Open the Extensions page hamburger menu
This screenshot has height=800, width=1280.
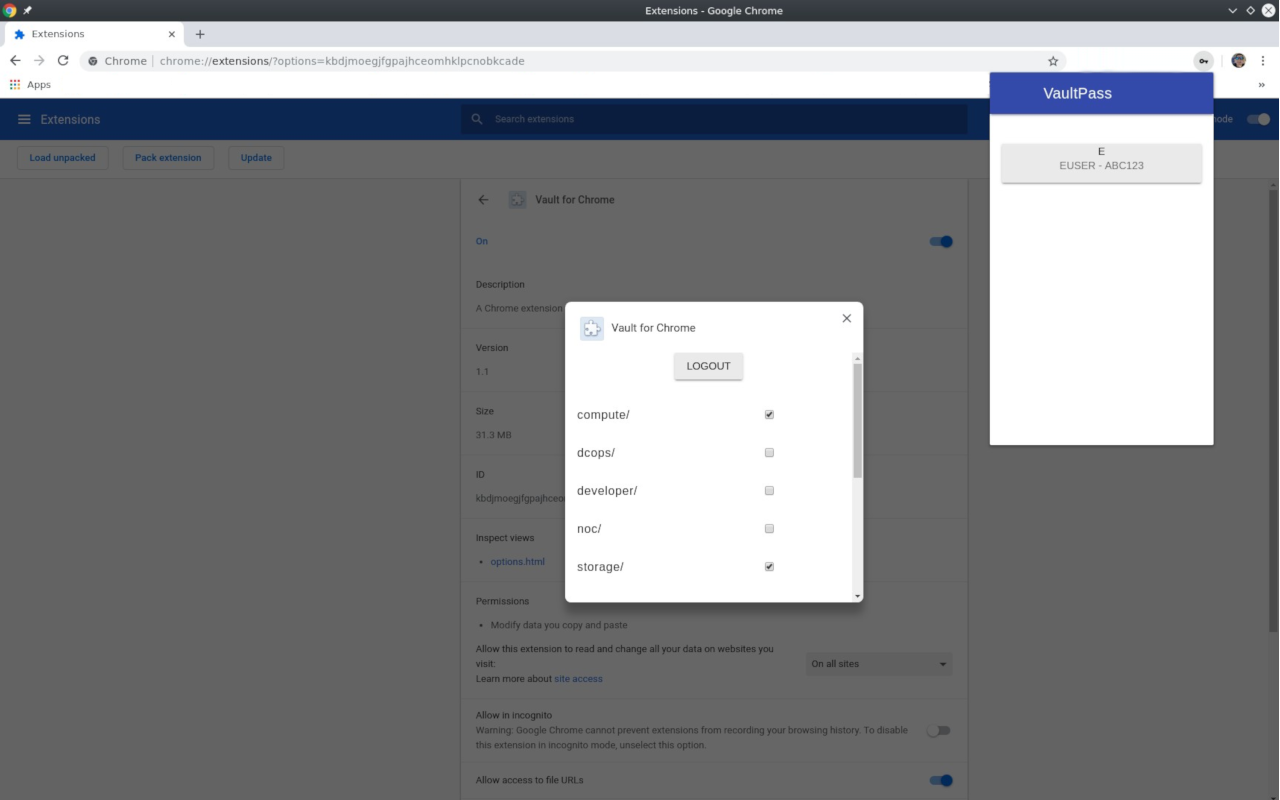click(x=24, y=119)
